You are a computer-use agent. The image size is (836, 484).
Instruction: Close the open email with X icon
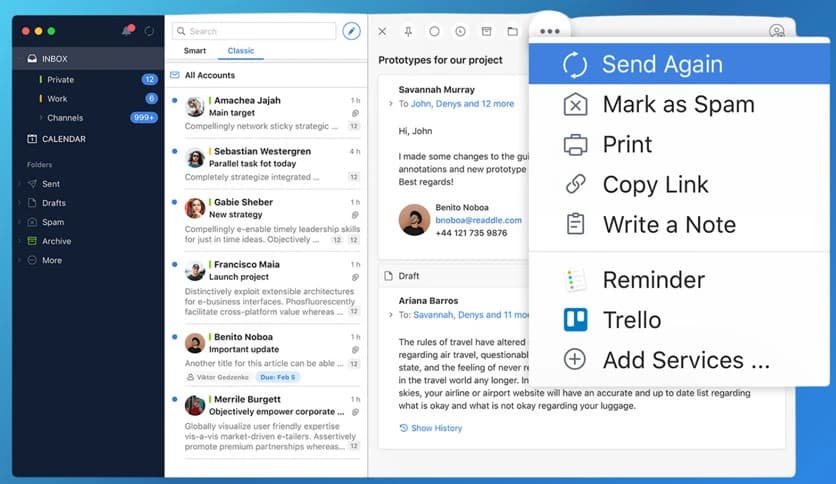point(382,31)
